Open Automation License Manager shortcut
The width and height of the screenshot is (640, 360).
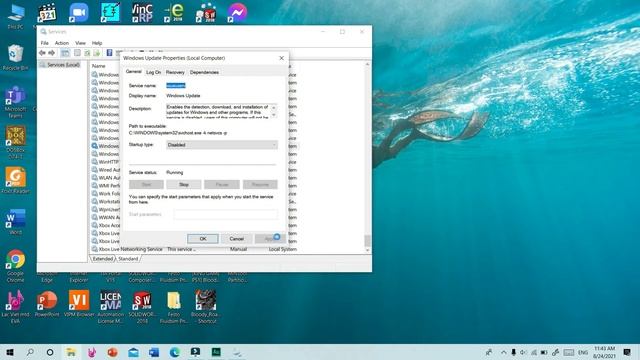pyautogui.click(x=111, y=307)
